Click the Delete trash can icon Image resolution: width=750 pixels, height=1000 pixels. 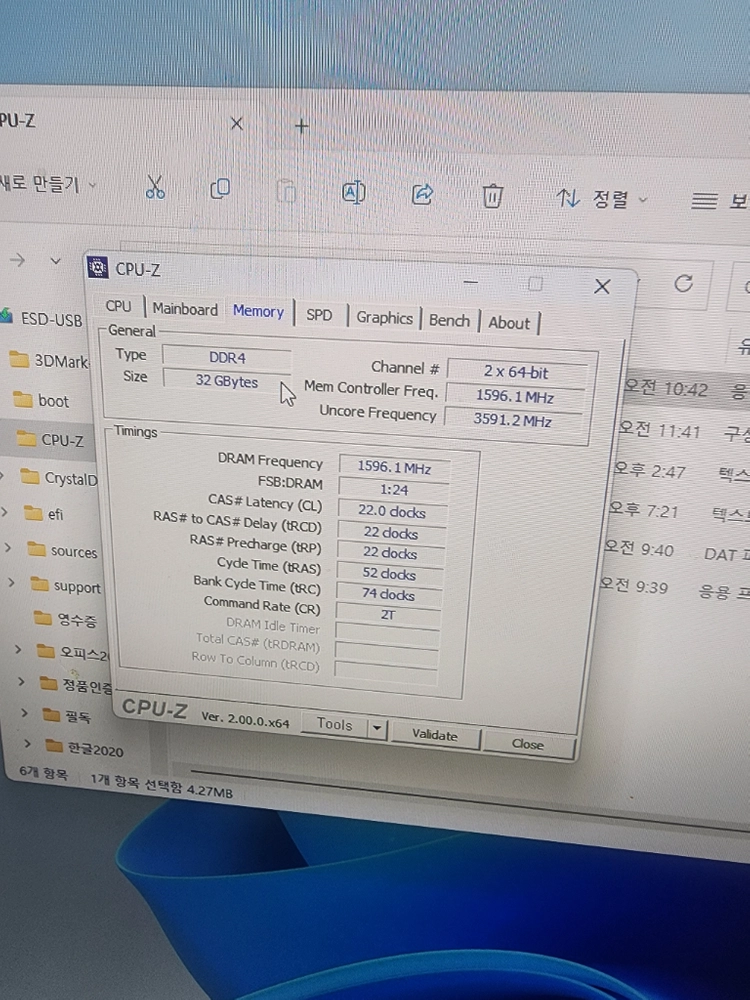tap(492, 195)
